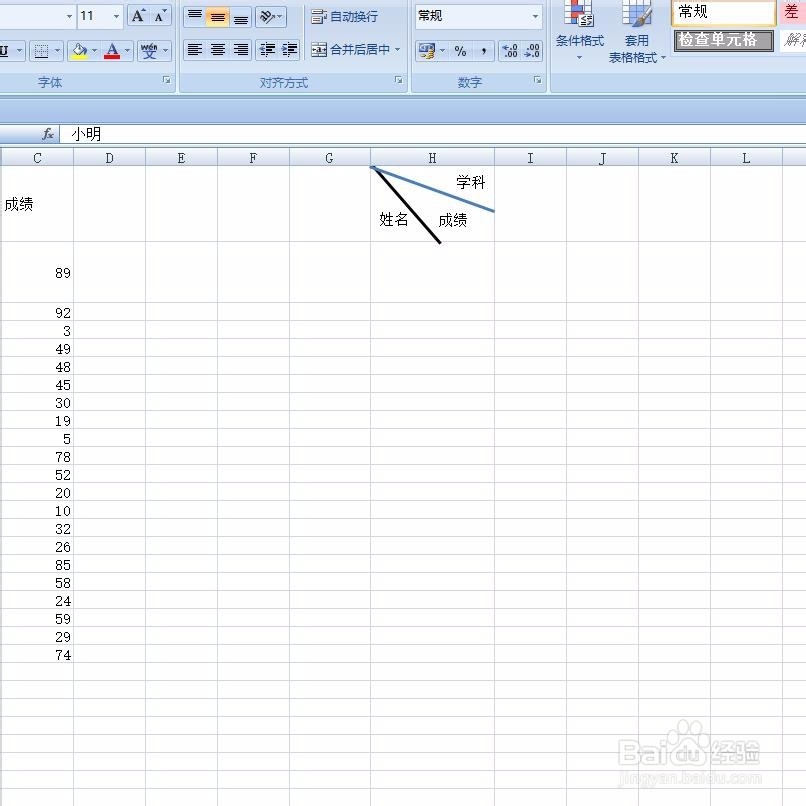Open 对齐方式 group dialog launcher
Image resolution: width=806 pixels, height=806 pixels.
[x=398, y=80]
